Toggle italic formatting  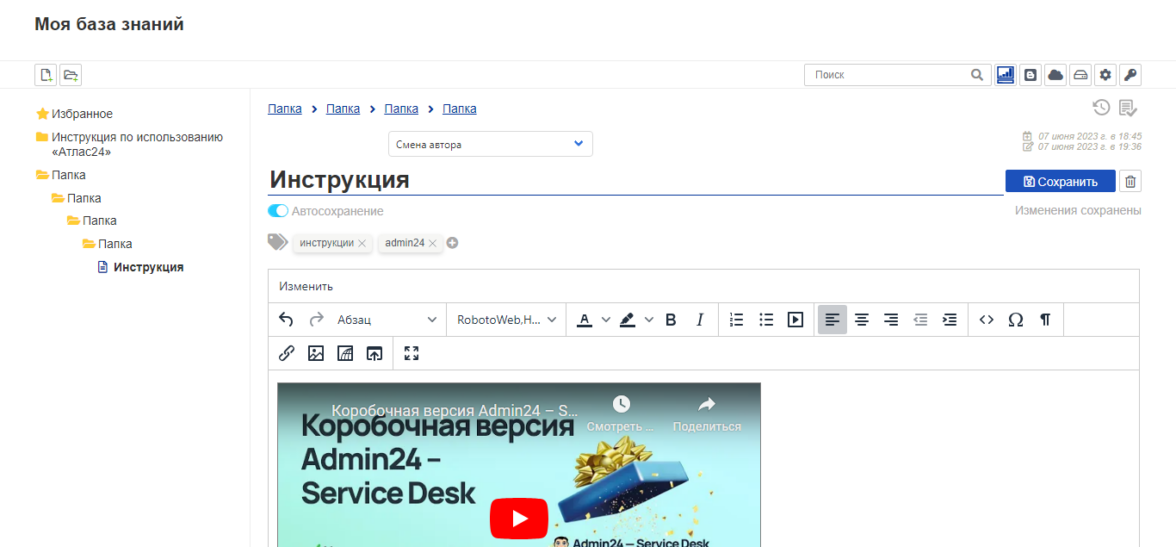click(x=700, y=320)
